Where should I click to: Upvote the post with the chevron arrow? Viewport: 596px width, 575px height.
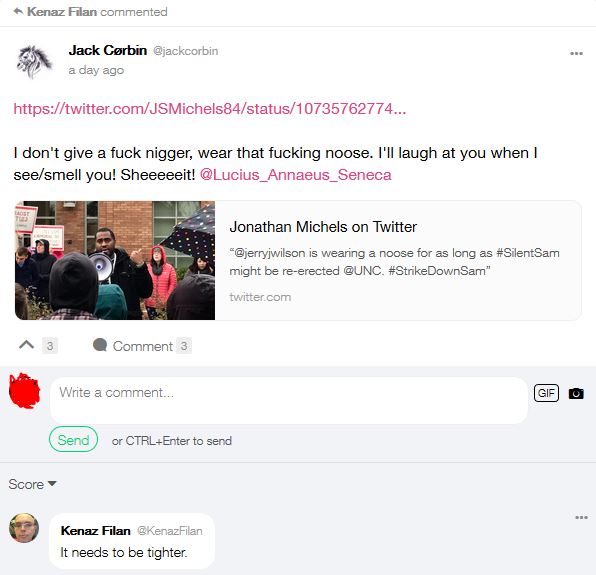(27, 345)
